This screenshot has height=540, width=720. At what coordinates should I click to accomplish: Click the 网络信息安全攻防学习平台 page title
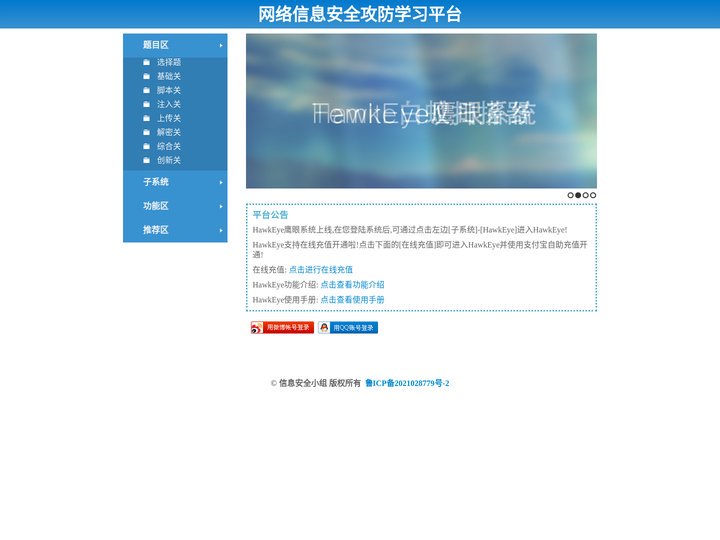(360, 14)
